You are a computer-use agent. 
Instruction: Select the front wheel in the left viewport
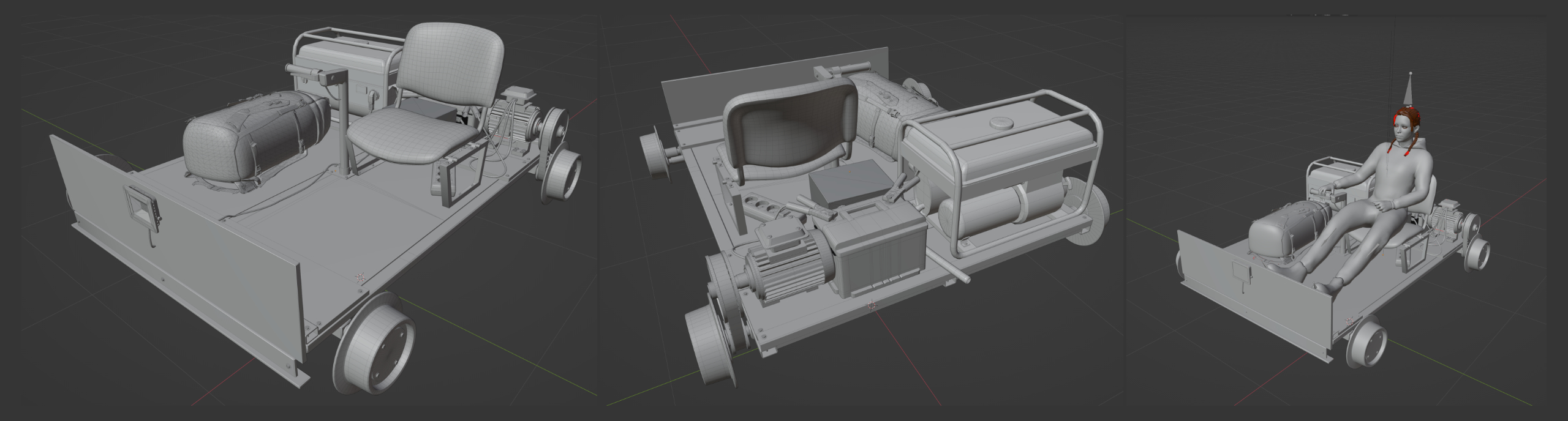click(373, 342)
